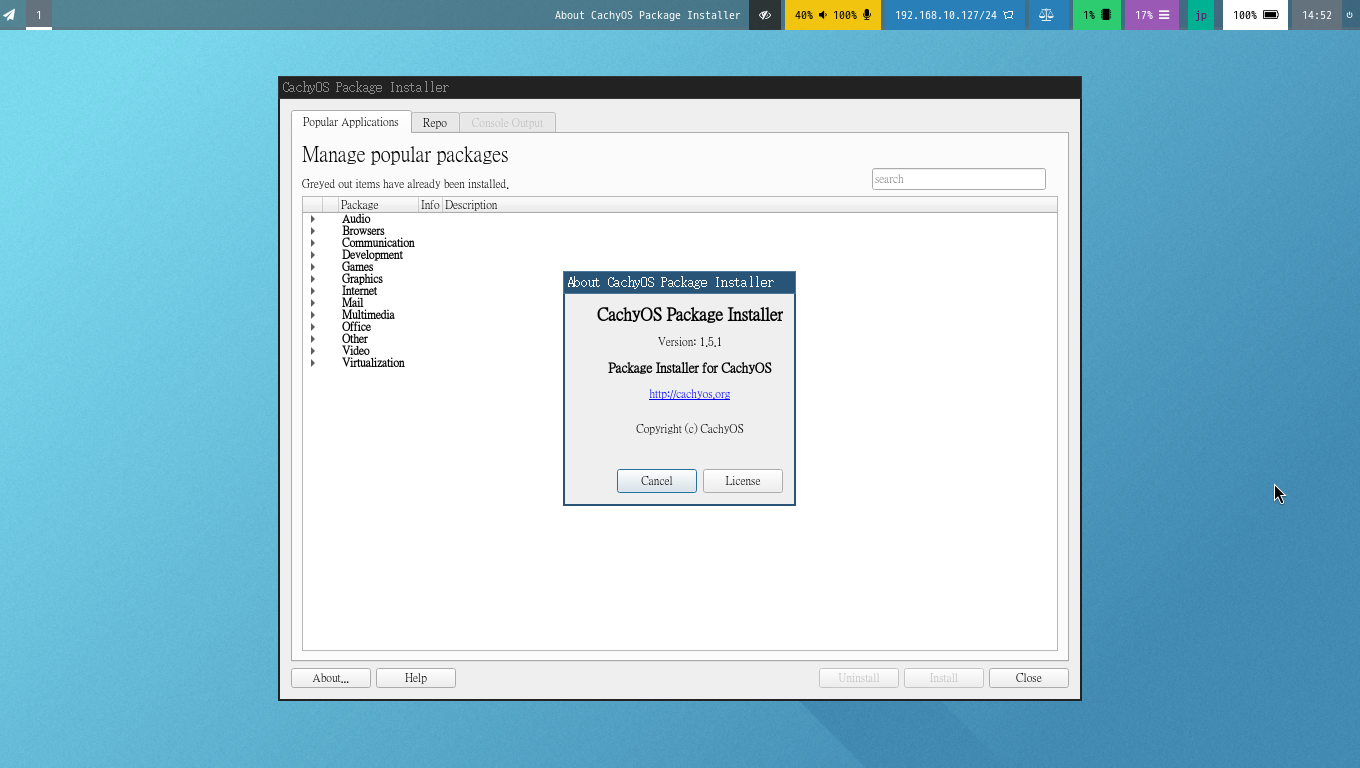The width and height of the screenshot is (1360, 768).
Task: Click the CPU chip icon
Action: click(1106, 15)
